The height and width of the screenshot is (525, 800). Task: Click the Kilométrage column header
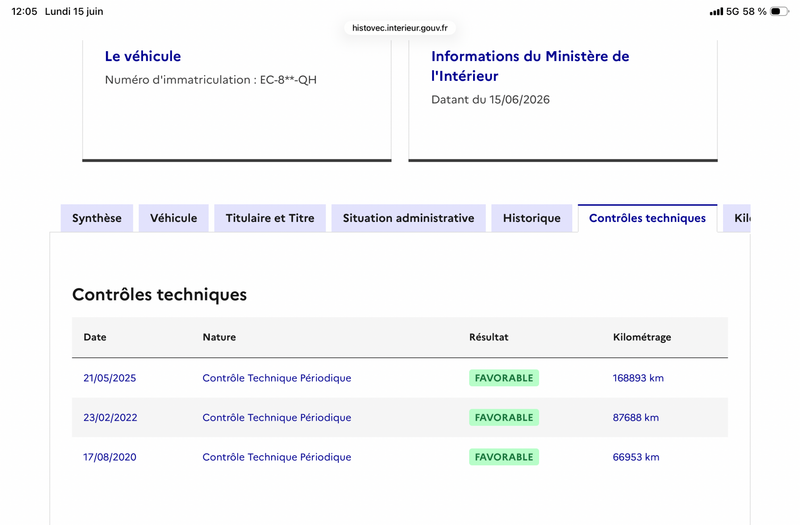pos(642,337)
